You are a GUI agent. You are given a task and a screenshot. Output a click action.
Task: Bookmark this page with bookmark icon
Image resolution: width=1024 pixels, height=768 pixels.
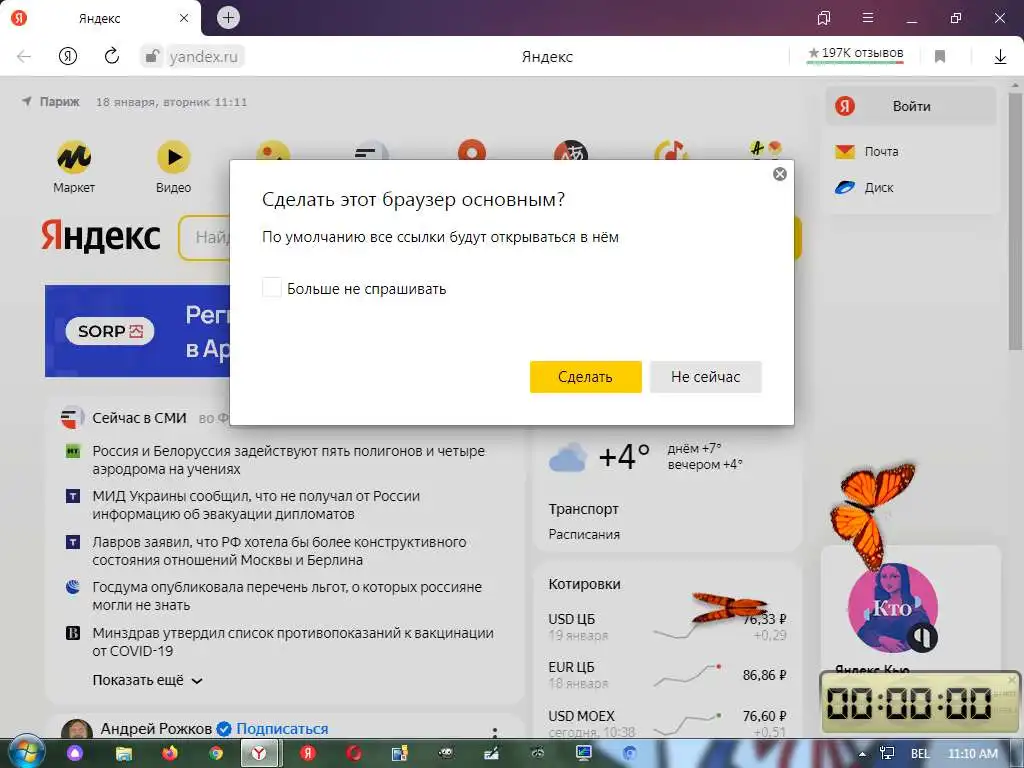(940, 57)
